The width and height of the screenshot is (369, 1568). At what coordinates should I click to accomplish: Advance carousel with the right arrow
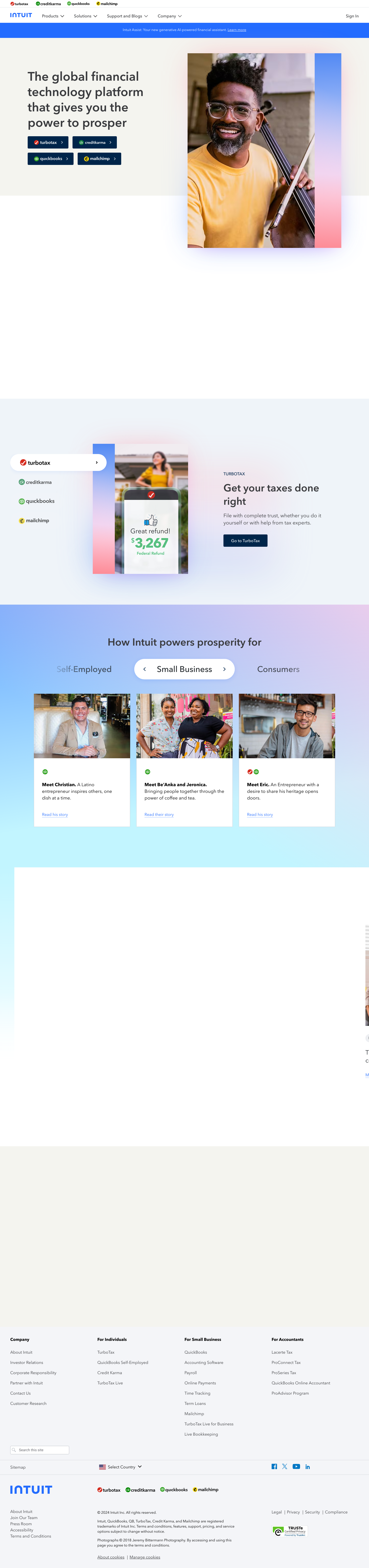[x=224, y=669]
